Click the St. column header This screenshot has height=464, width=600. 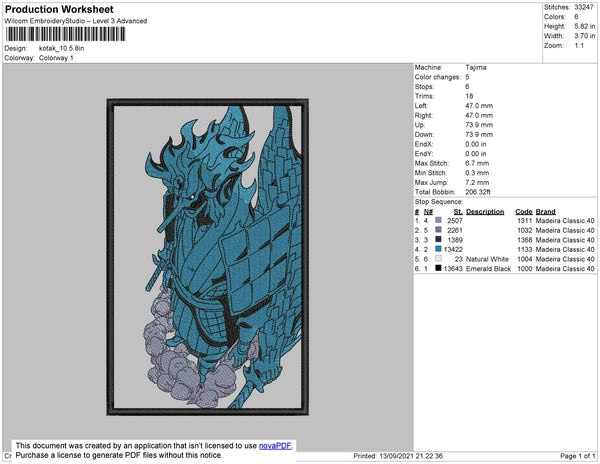pyautogui.click(x=458, y=212)
